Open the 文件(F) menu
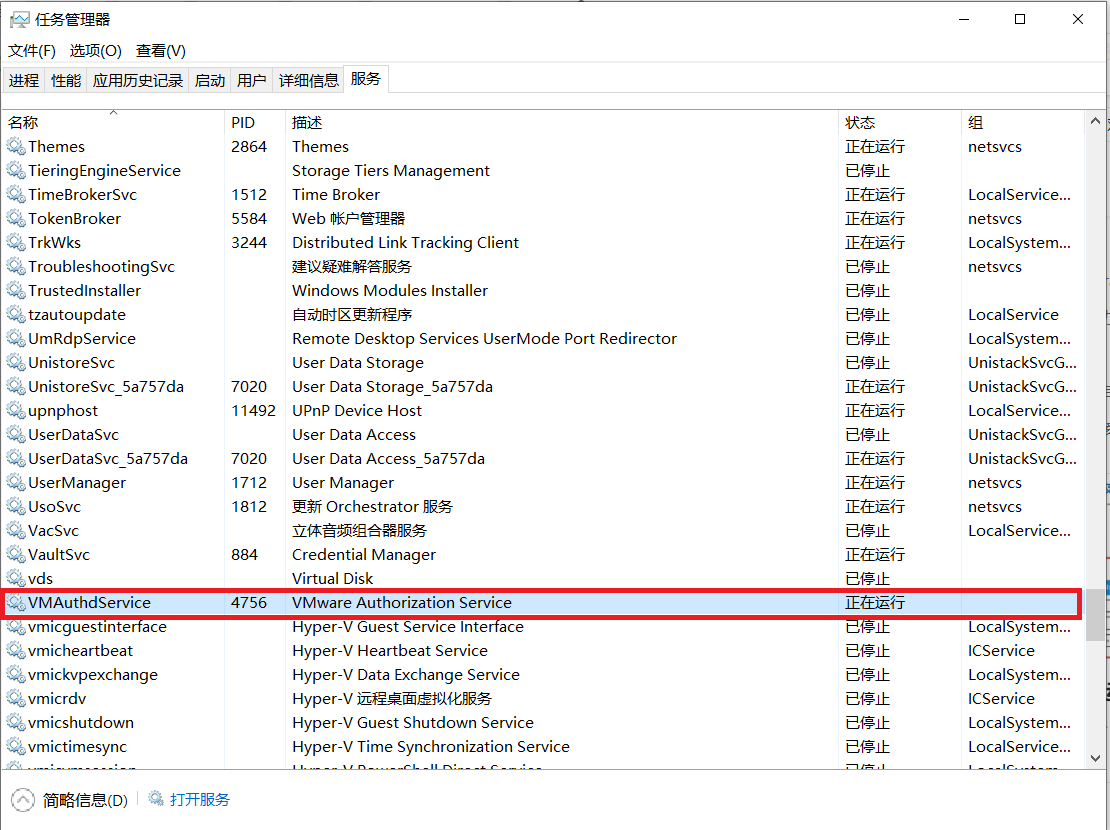Screen dimensions: 1110x830 tap(31, 51)
